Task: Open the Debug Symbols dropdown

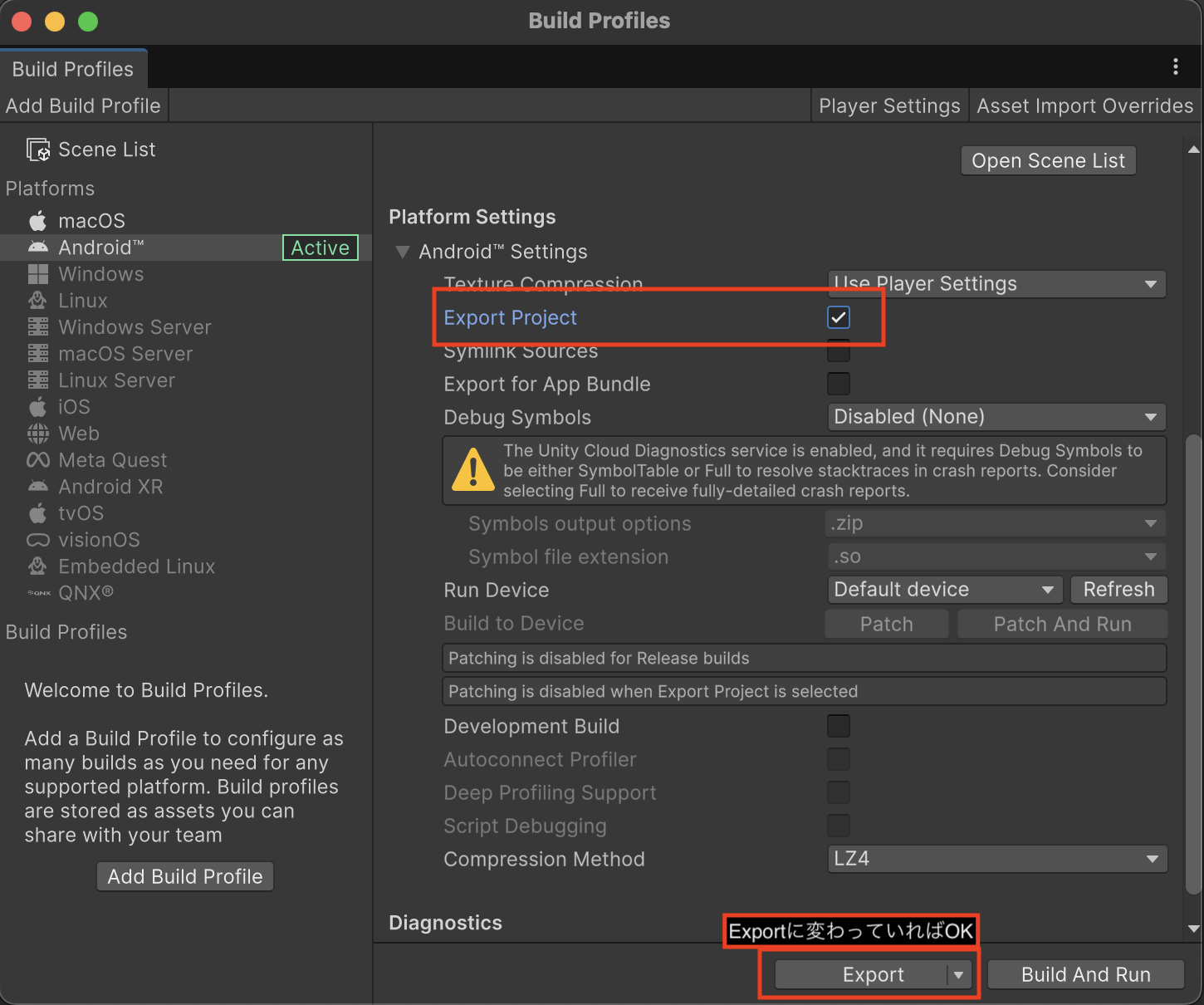Action: pyautogui.click(x=996, y=417)
